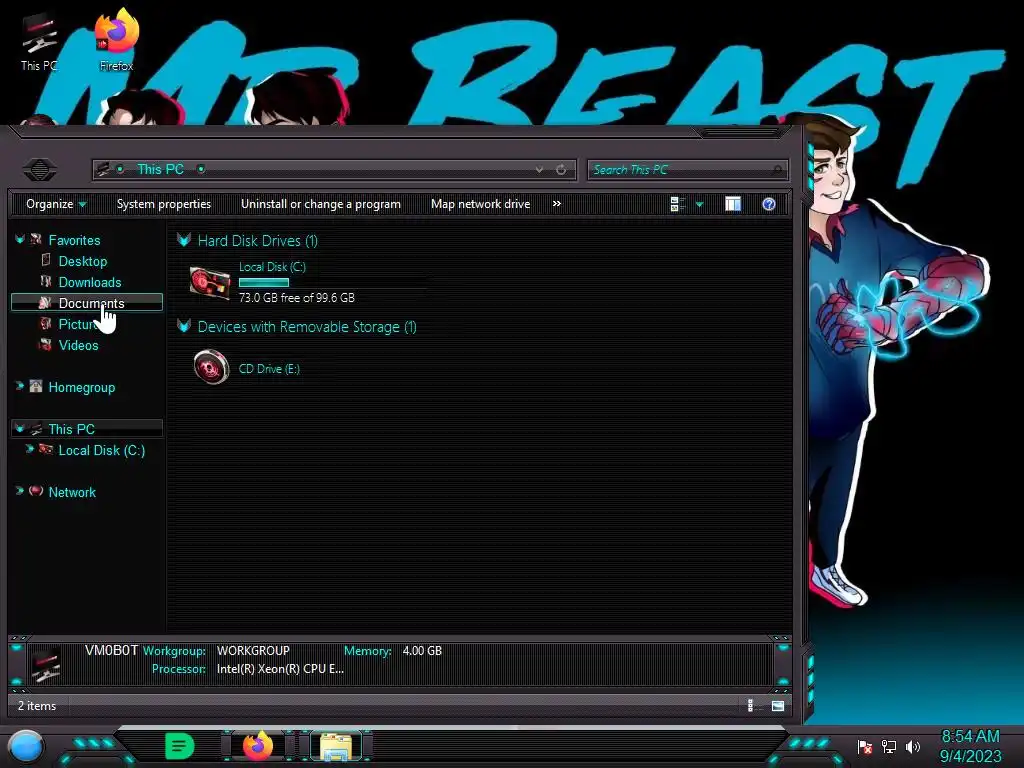
Task: Expand the Network node
Action: click(x=20, y=491)
